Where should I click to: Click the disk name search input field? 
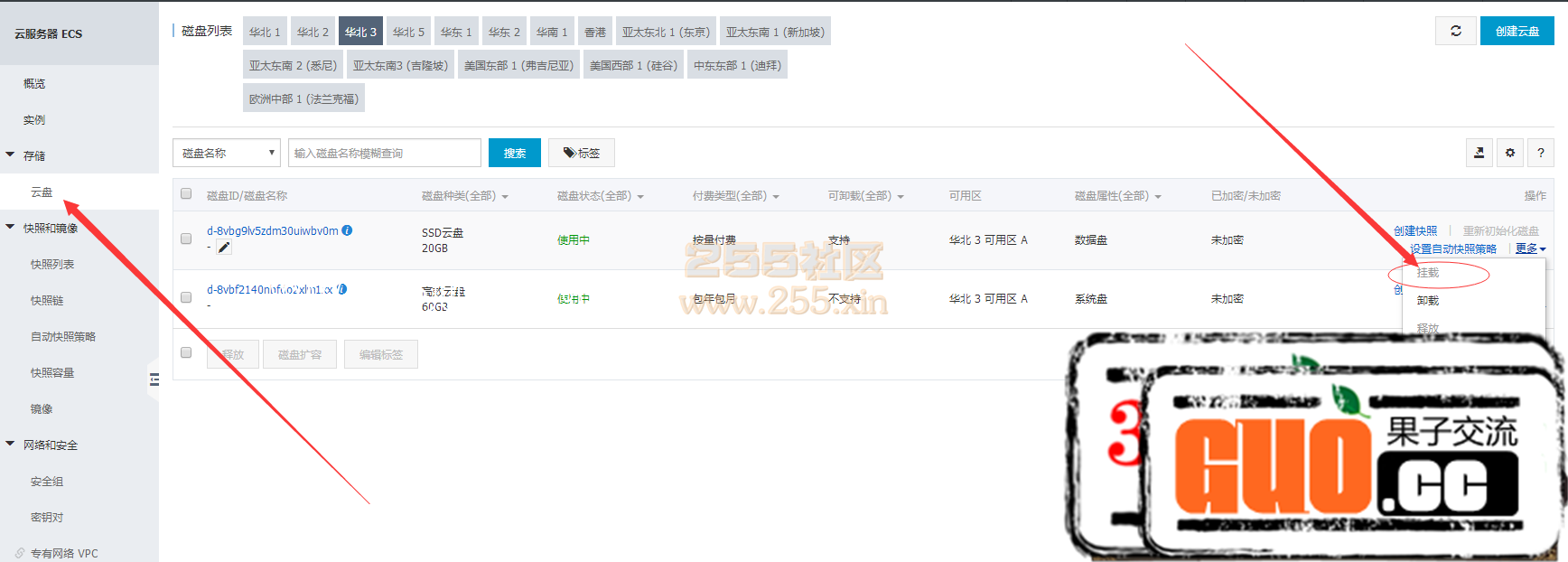click(384, 153)
